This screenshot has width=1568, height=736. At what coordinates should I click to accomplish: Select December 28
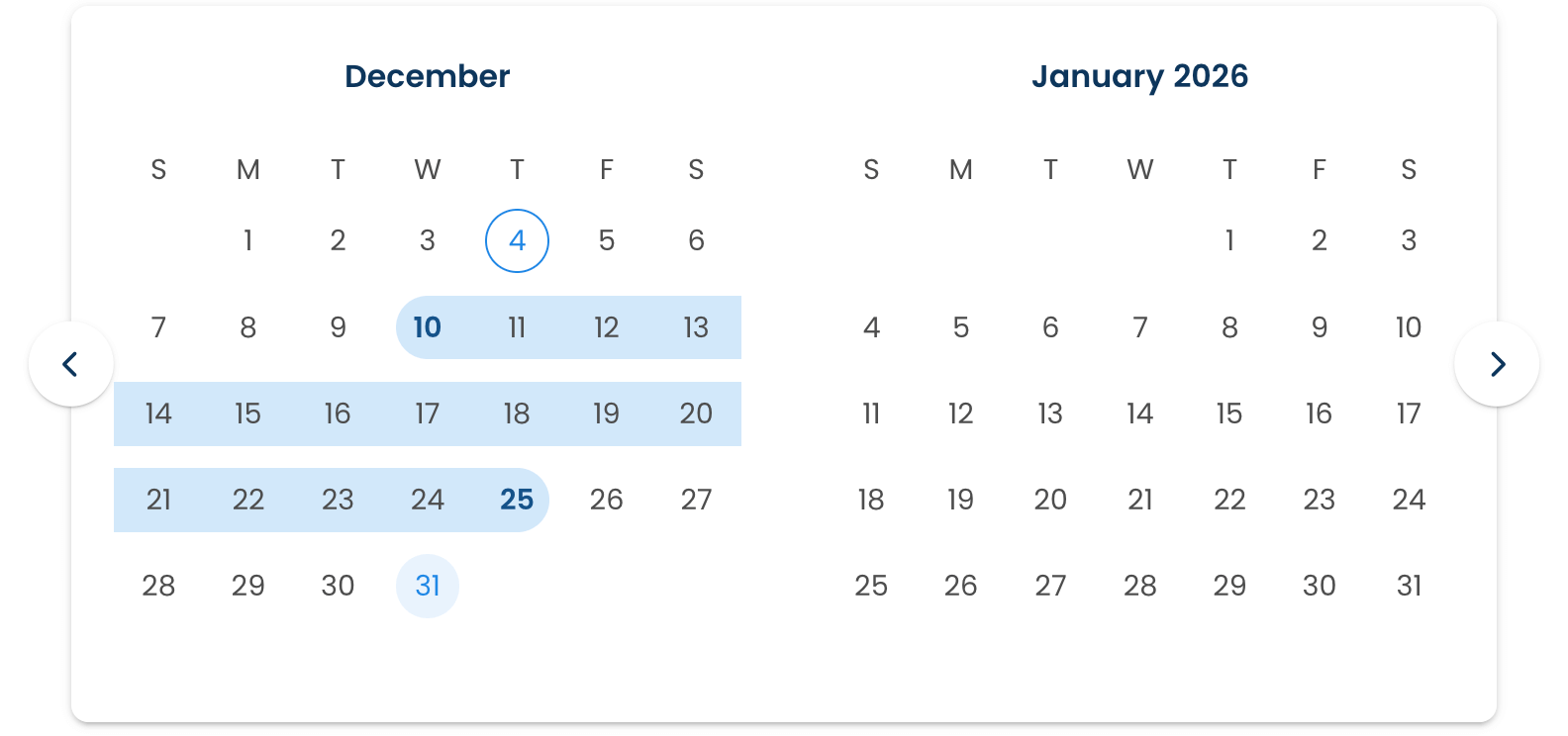(158, 586)
